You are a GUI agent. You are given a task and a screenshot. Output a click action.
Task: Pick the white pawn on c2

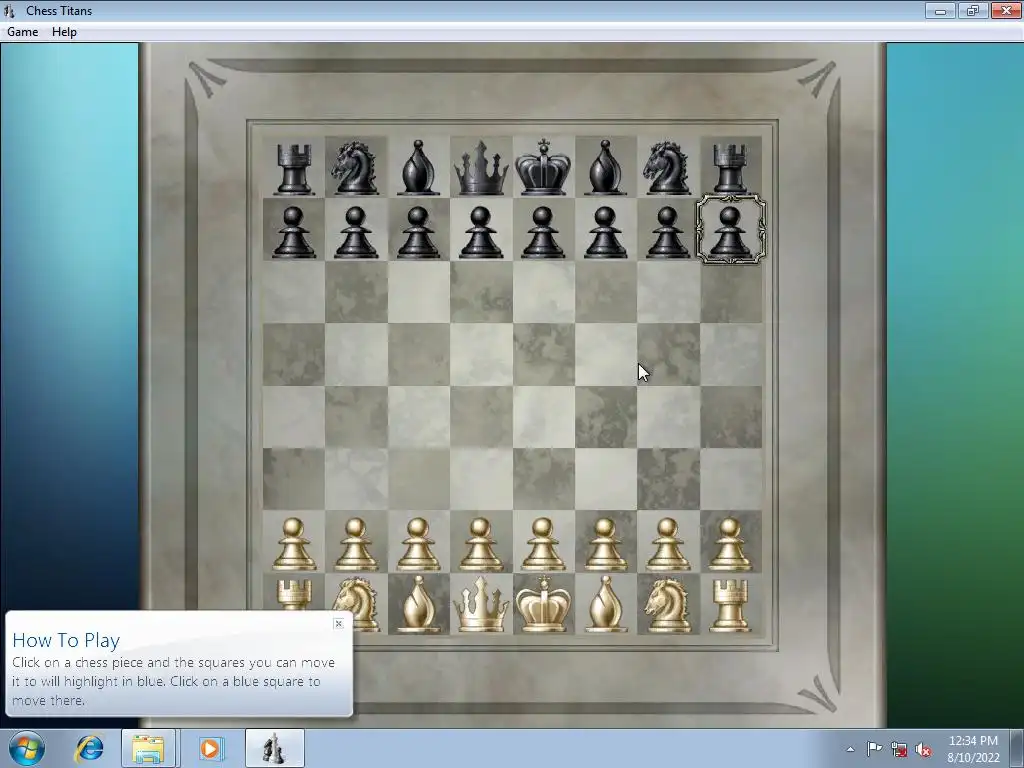click(x=418, y=544)
